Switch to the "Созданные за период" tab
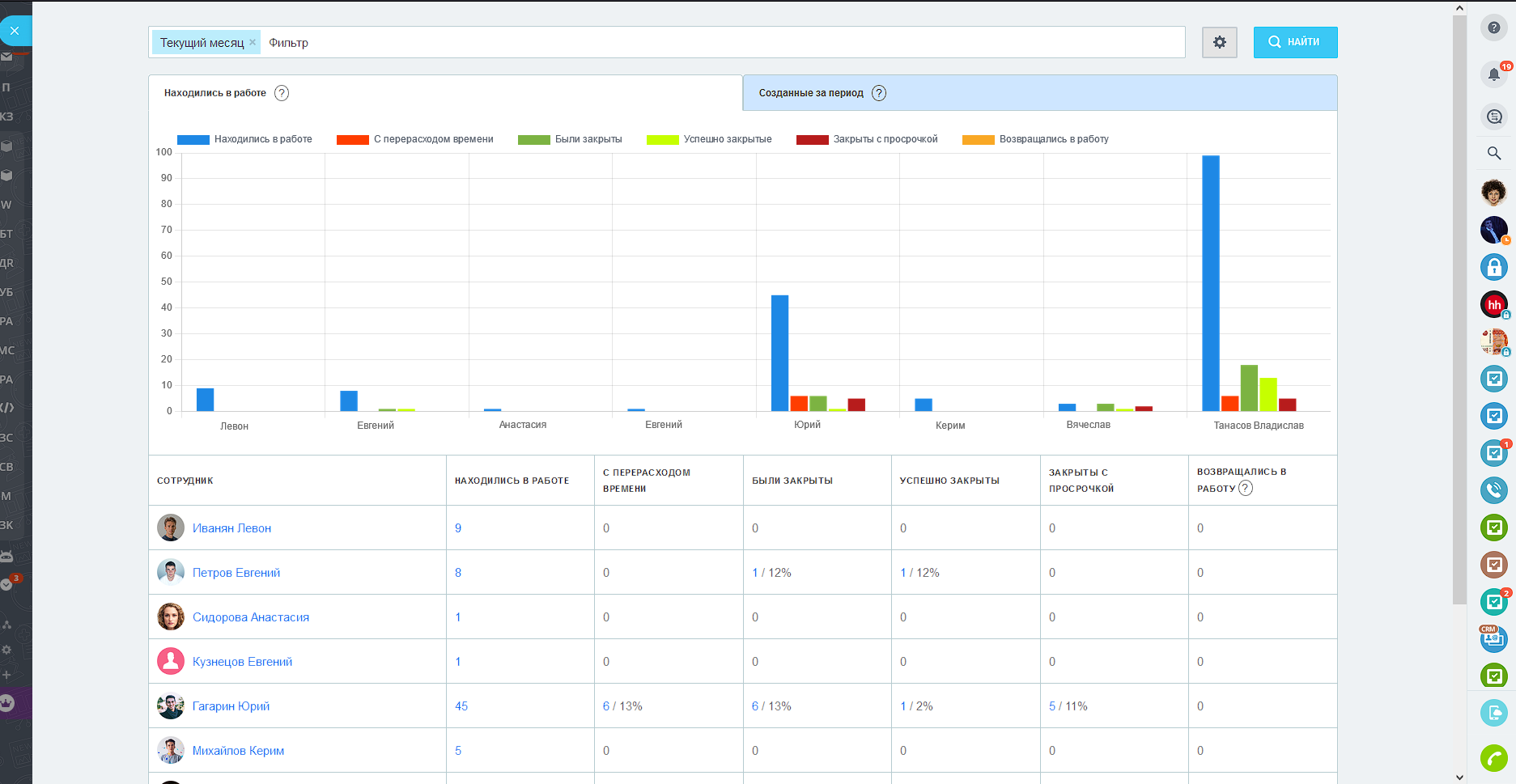Image resolution: width=1516 pixels, height=784 pixels. (811, 93)
